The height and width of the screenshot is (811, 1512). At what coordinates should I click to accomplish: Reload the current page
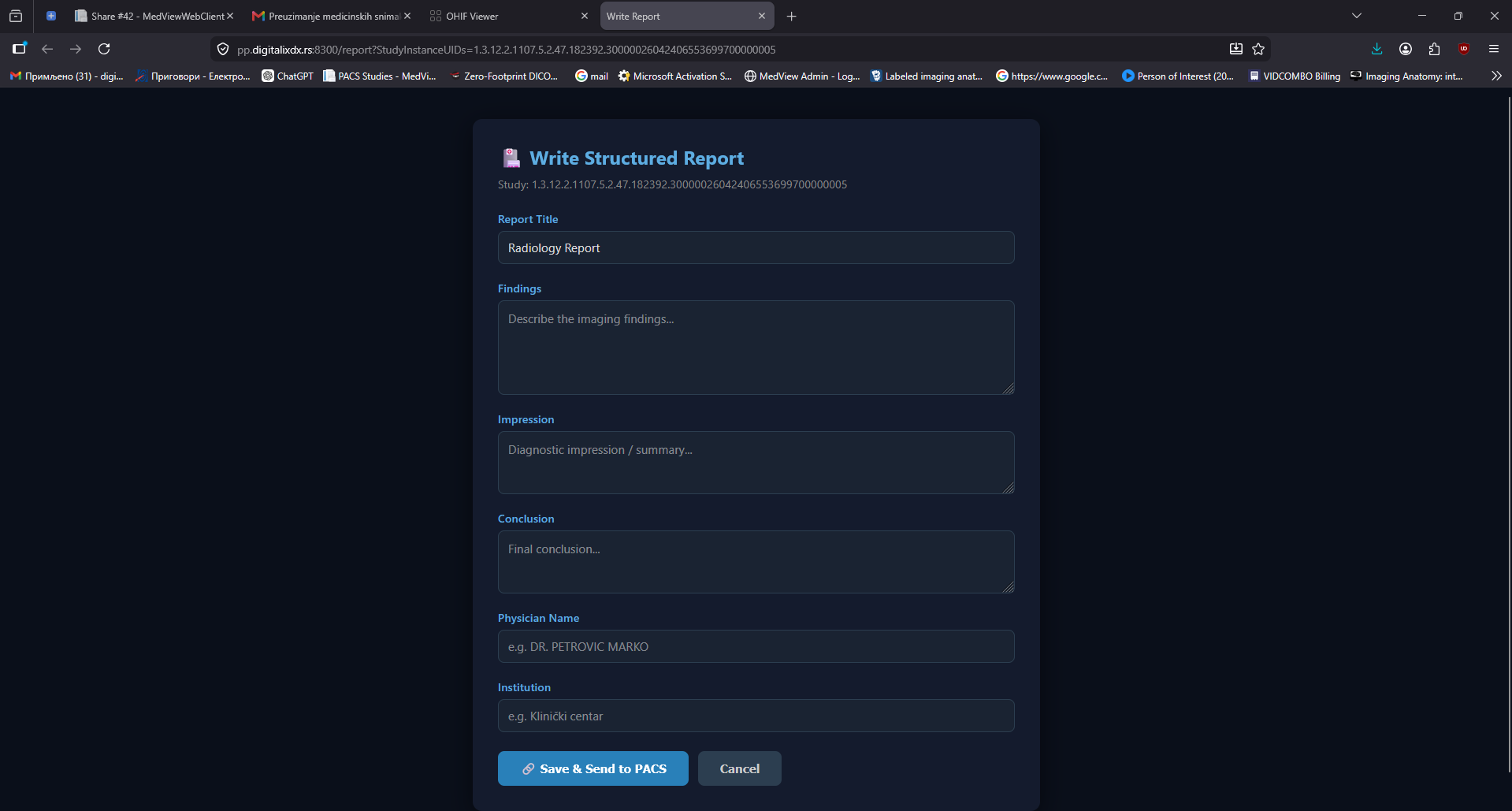[104, 49]
